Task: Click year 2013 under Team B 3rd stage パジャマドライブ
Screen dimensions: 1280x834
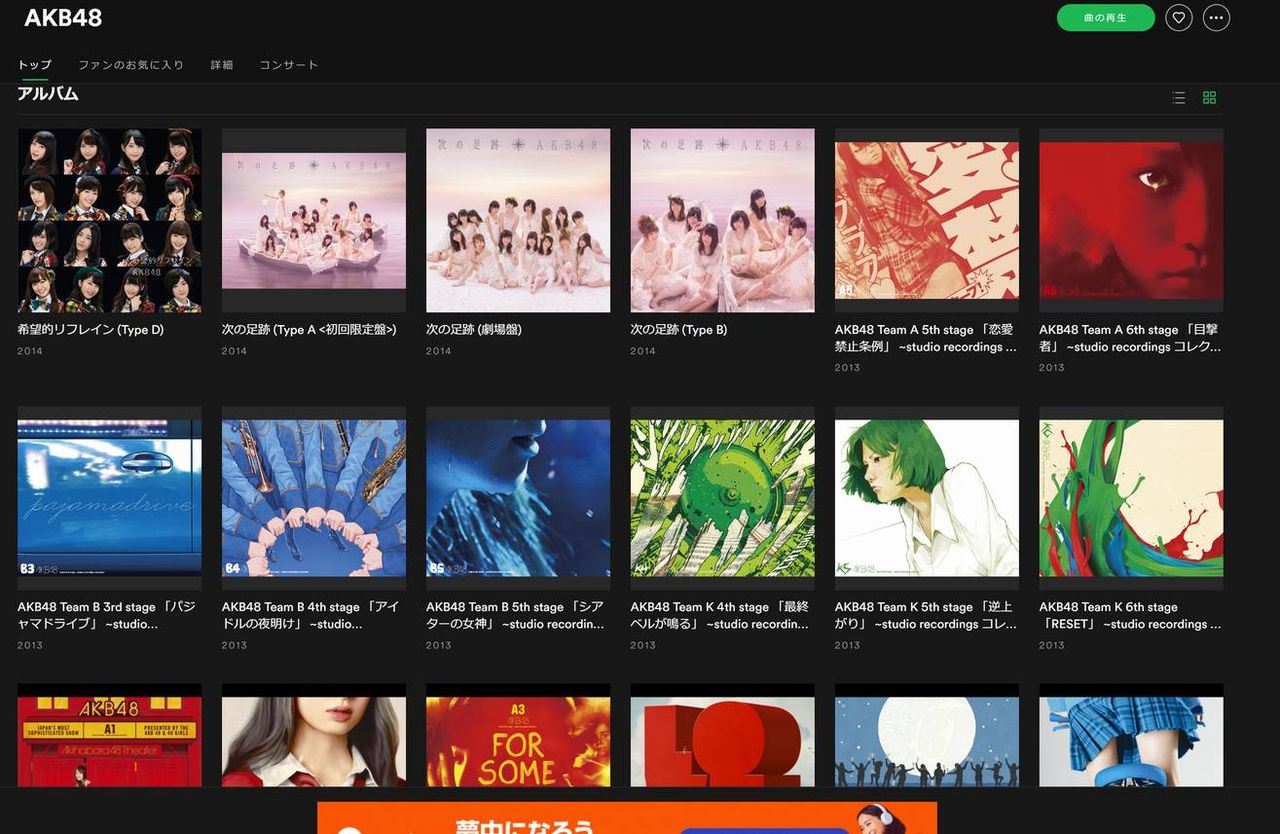Action: (x=30, y=645)
